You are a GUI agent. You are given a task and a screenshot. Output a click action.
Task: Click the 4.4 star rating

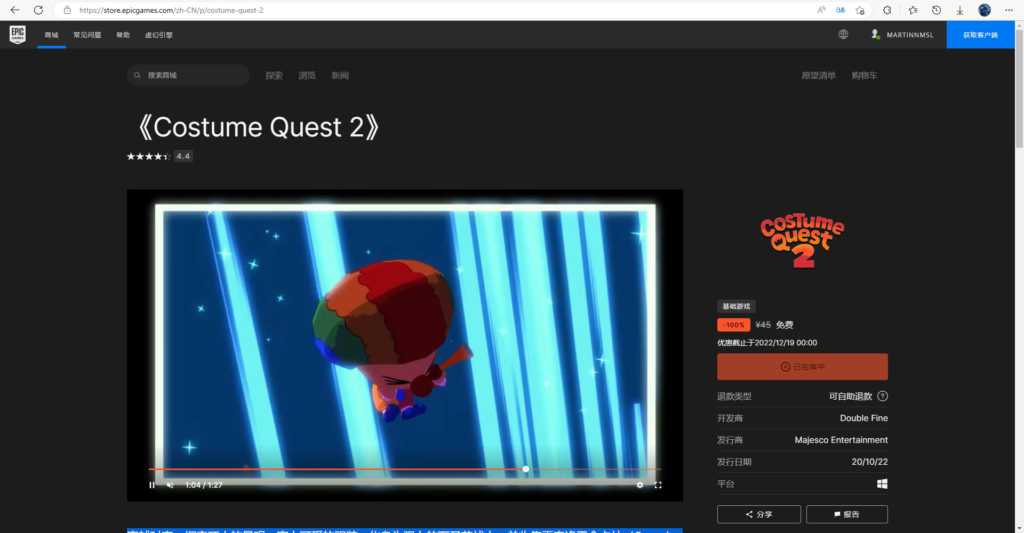[159, 156]
